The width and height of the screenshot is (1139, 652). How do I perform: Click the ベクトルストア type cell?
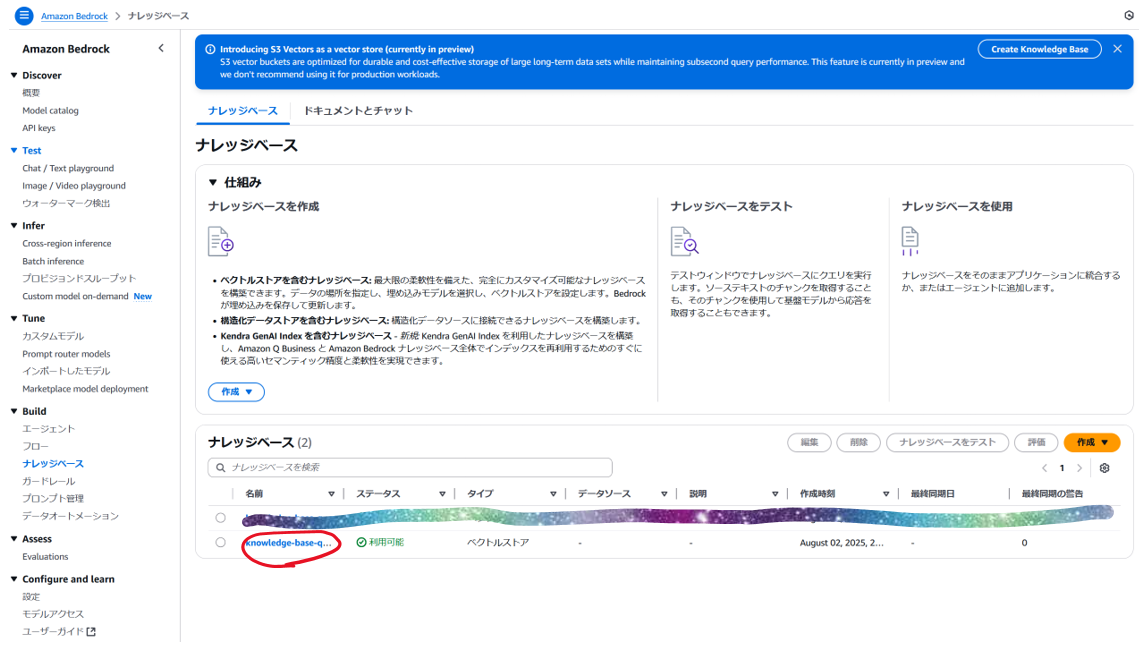(x=498, y=542)
